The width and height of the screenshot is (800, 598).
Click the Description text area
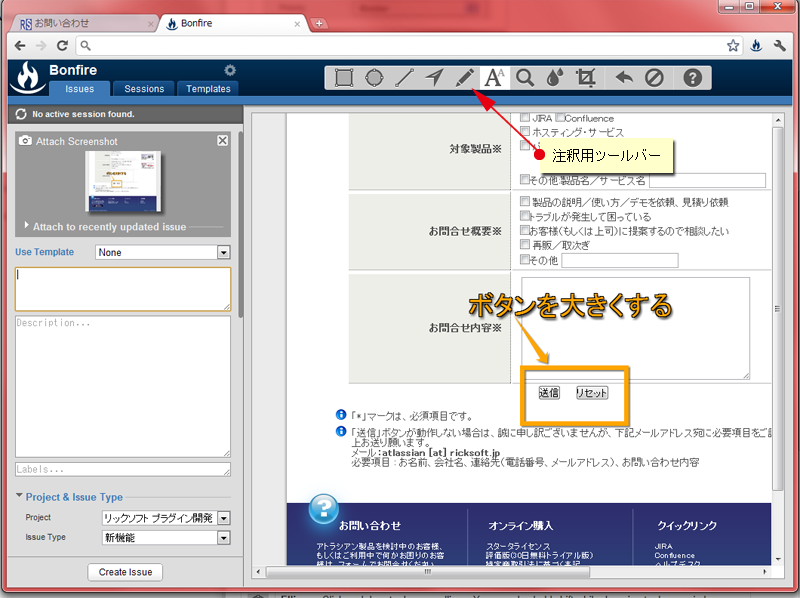tap(123, 387)
